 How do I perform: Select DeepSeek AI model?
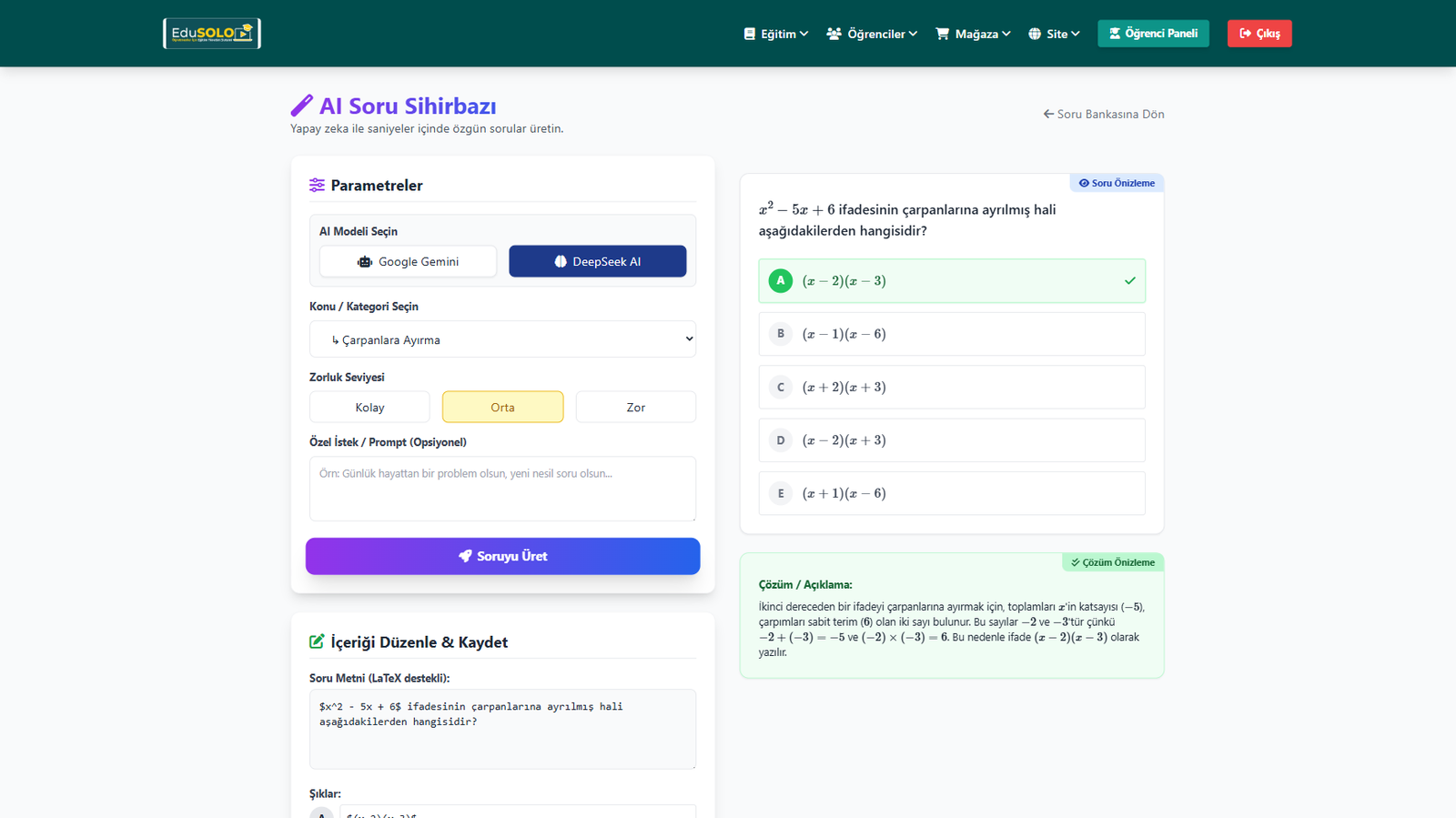(x=597, y=261)
